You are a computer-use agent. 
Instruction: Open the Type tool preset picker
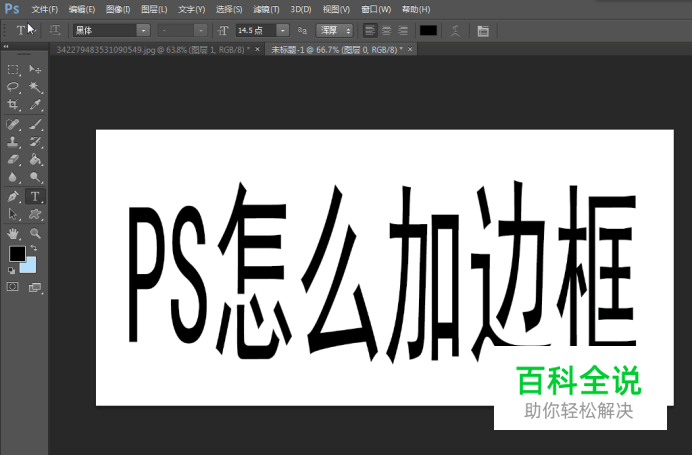(26, 30)
